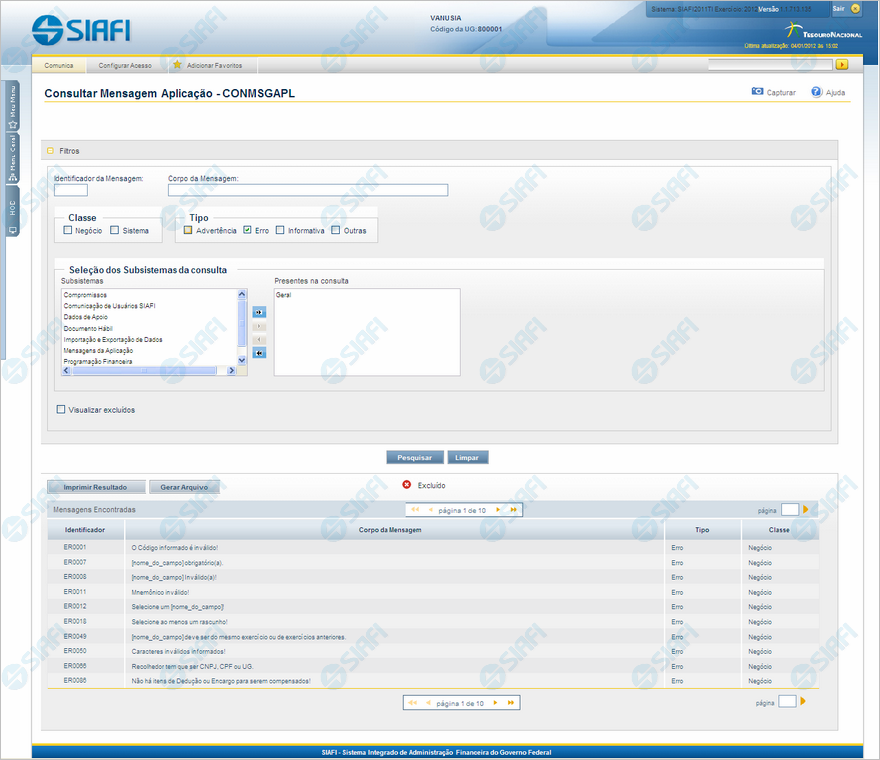Remove all subsystems with the double-left arrow
Viewport: 880px width, 760px height.
[258, 353]
